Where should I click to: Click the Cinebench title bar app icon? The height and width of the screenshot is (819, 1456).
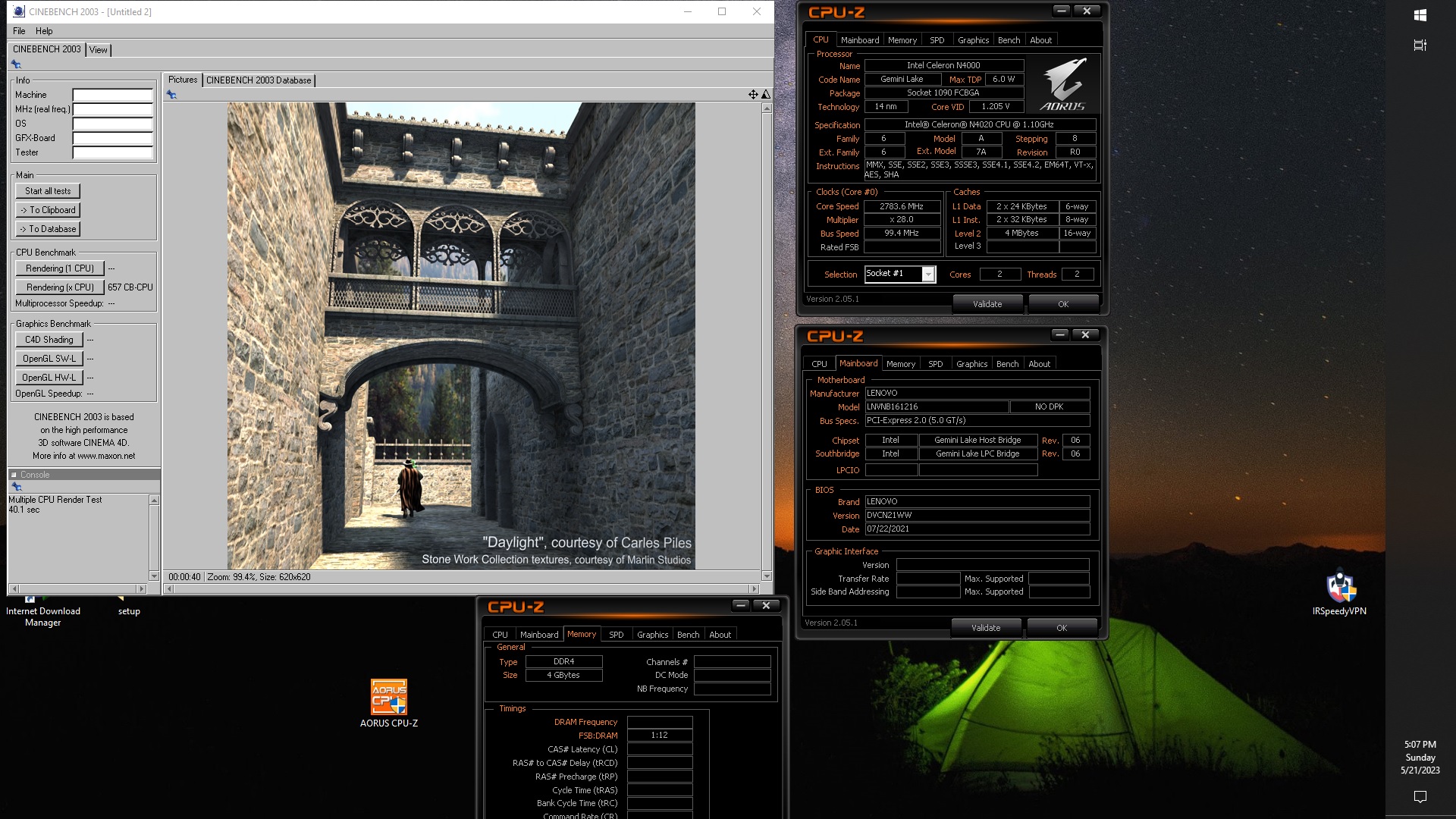(x=19, y=11)
